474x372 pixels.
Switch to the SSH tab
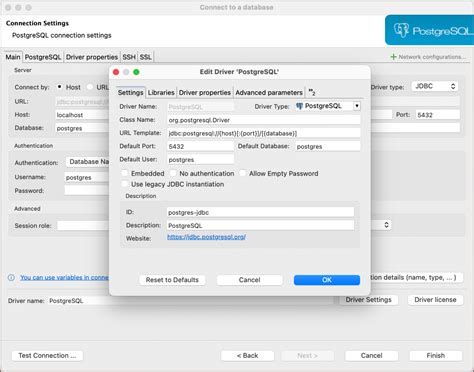[129, 57]
